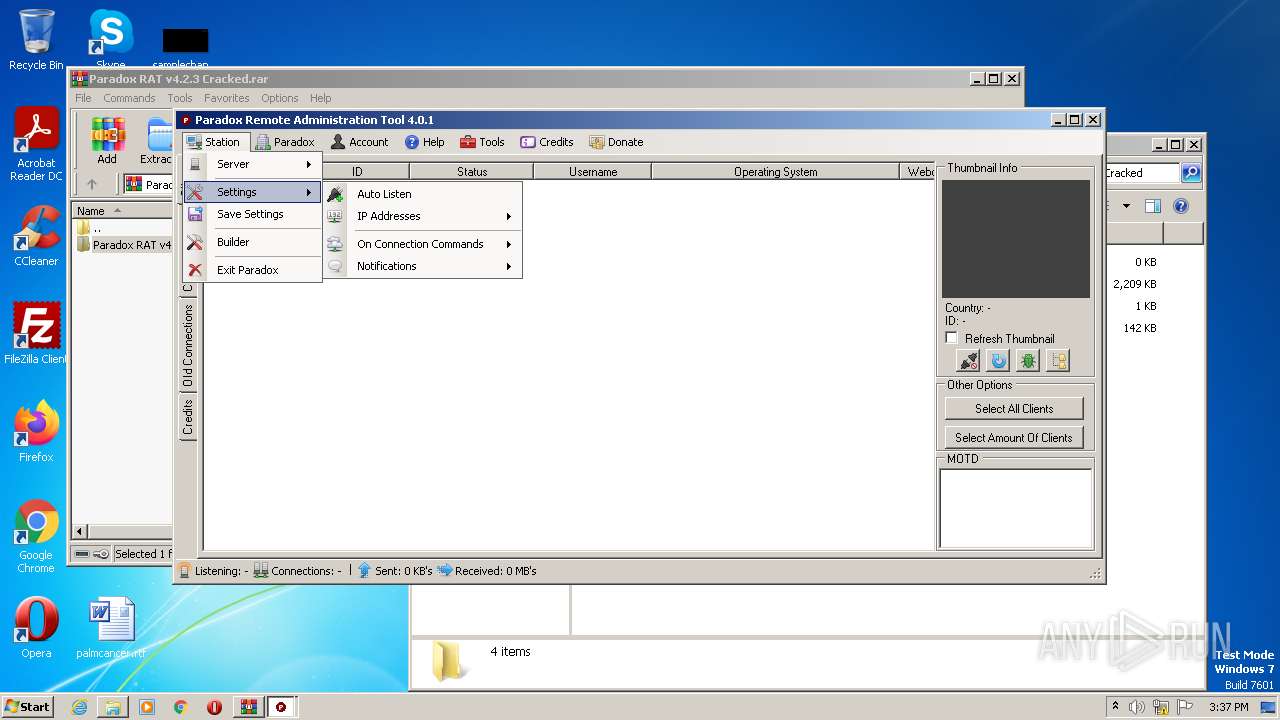Viewport: 1280px width, 720px height.
Task: Choose Save Settings in Station menu
Action: tap(252, 214)
